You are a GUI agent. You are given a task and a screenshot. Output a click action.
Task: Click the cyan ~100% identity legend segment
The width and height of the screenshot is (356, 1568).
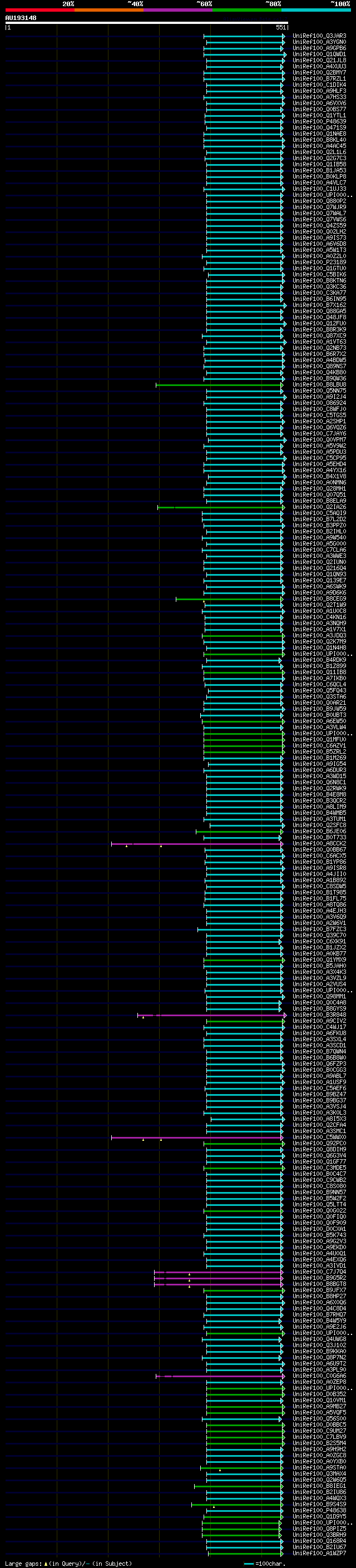pyautogui.click(x=316, y=10)
